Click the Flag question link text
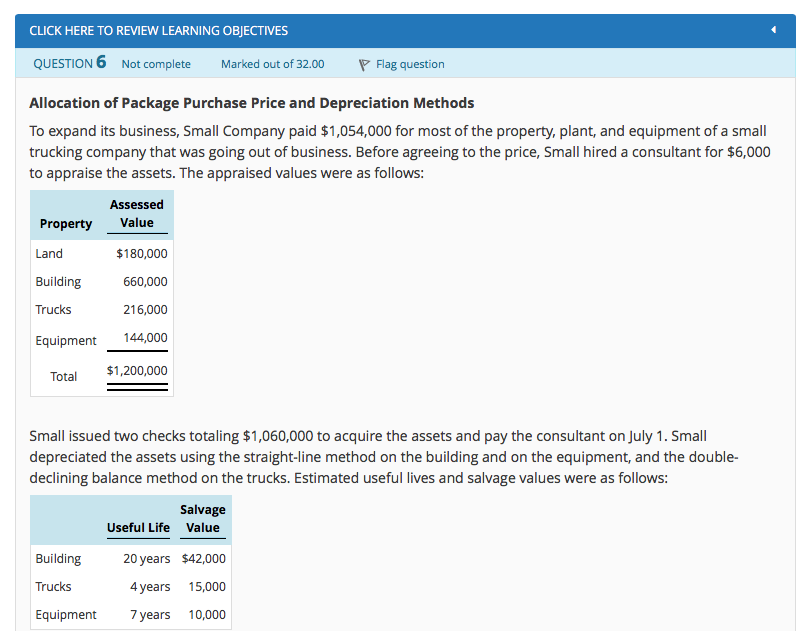This screenshot has width=804, height=631. click(410, 64)
